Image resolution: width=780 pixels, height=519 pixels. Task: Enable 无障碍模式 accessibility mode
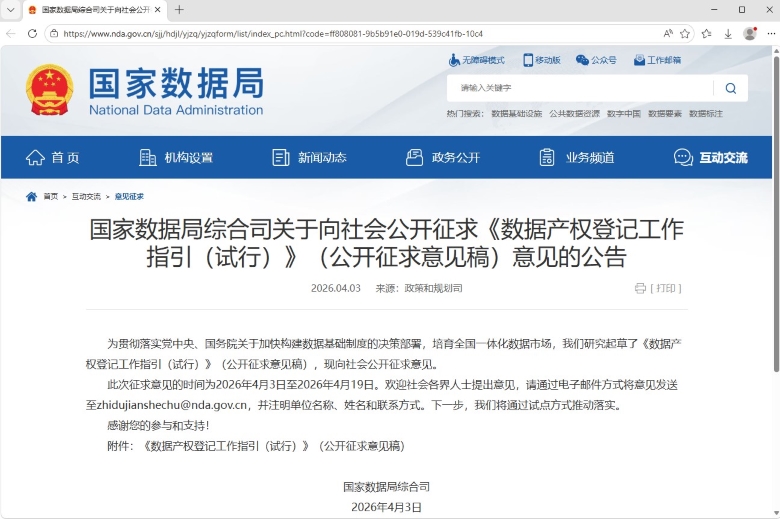pyautogui.click(x=476, y=60)
